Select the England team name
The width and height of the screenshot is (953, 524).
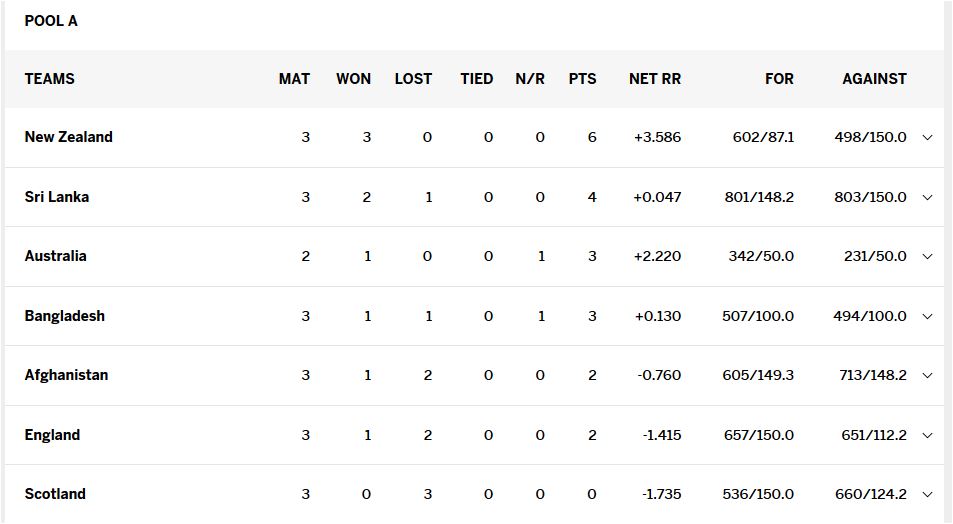point(52,435)
